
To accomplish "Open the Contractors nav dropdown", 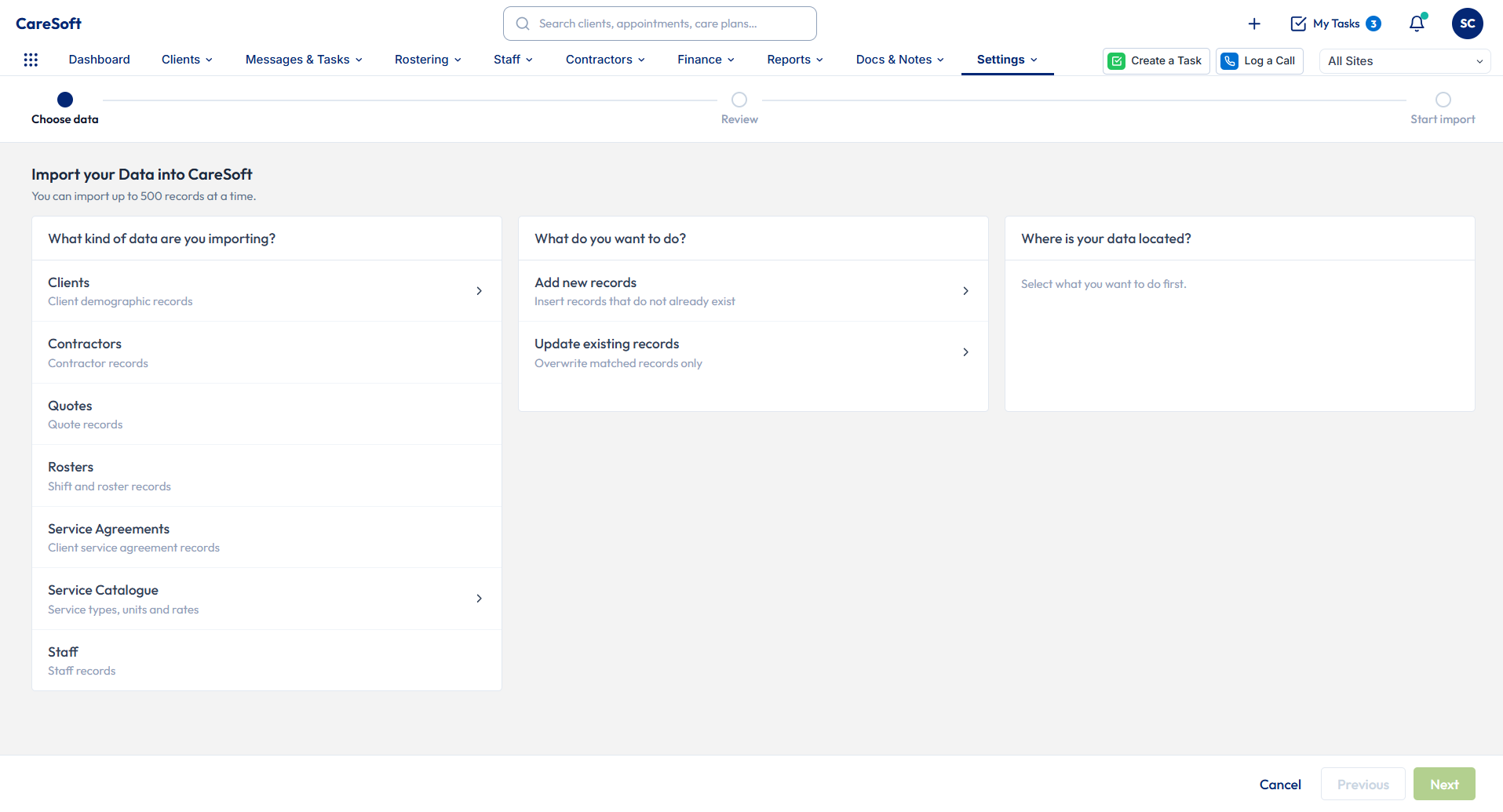I will pos(605,60).
